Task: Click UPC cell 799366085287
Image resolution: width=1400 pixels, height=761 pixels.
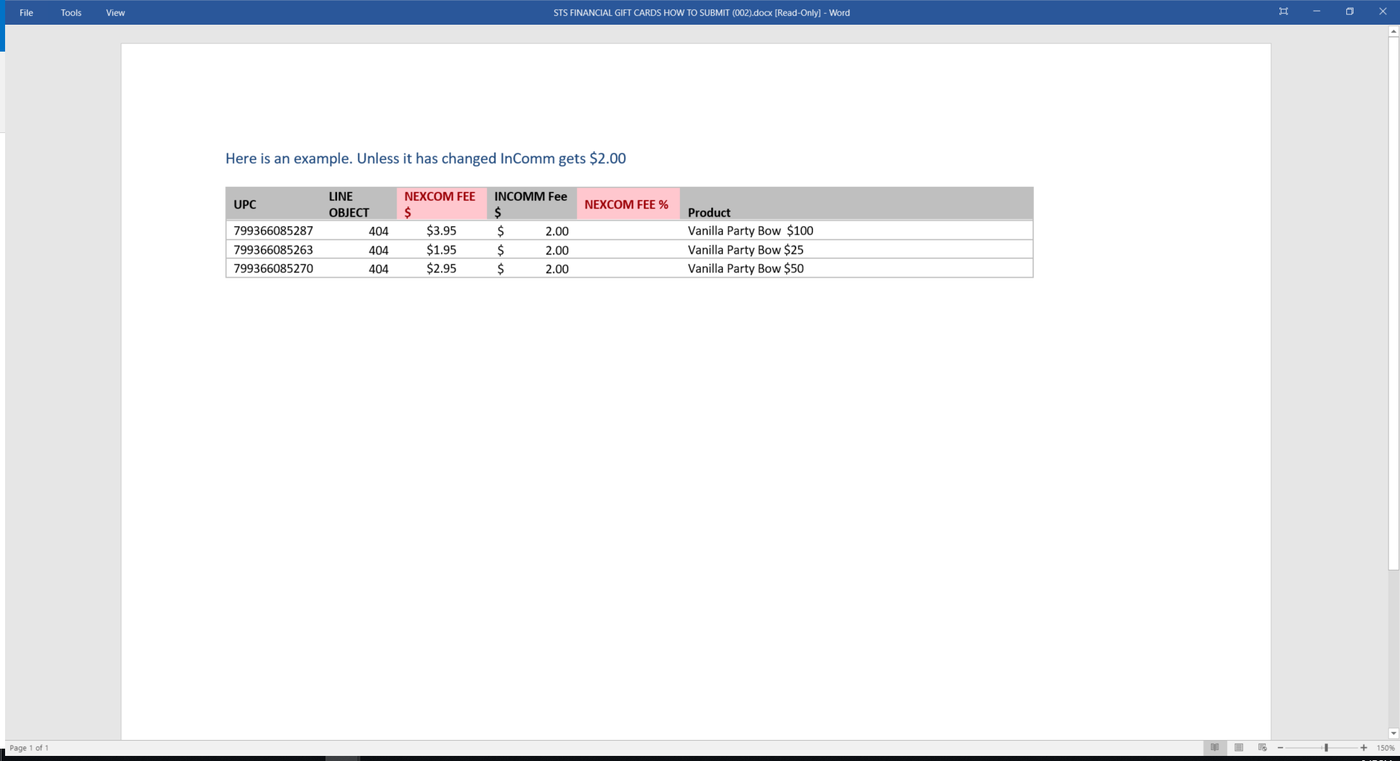Action: coord(273,231)
